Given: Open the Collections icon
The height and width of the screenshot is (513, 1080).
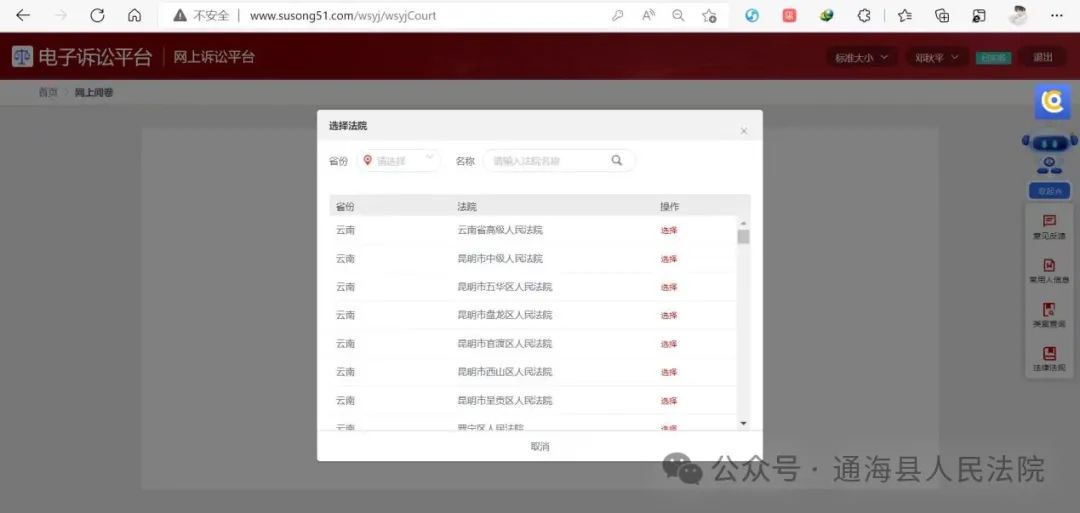Looking at the screenshot, I should click(942, 15).
